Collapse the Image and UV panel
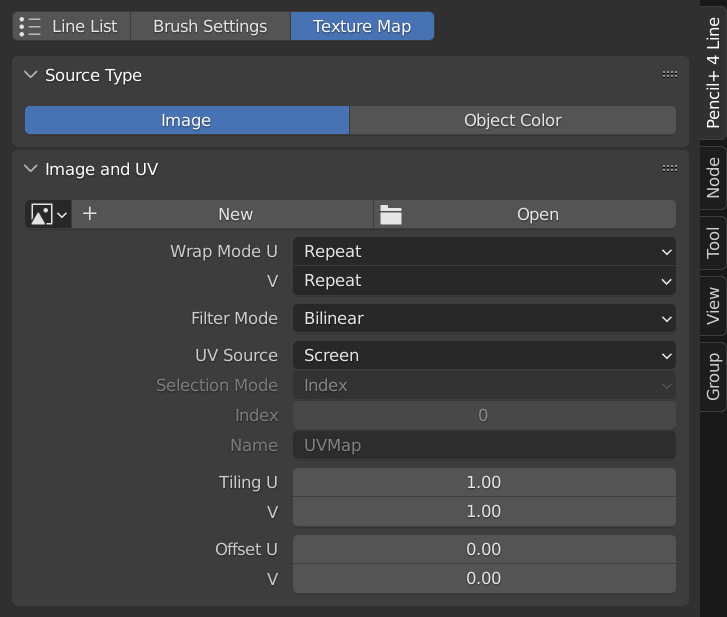 click(x=30, y=169)
